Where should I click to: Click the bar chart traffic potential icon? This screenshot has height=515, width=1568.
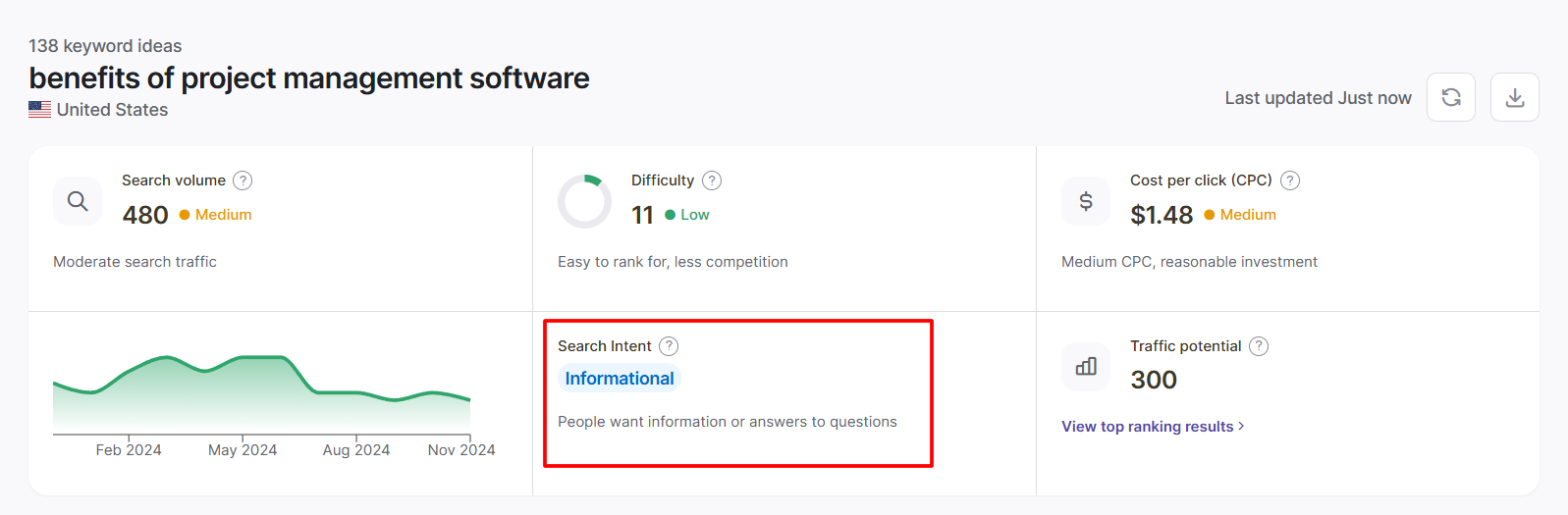[x=1086, y=367]
